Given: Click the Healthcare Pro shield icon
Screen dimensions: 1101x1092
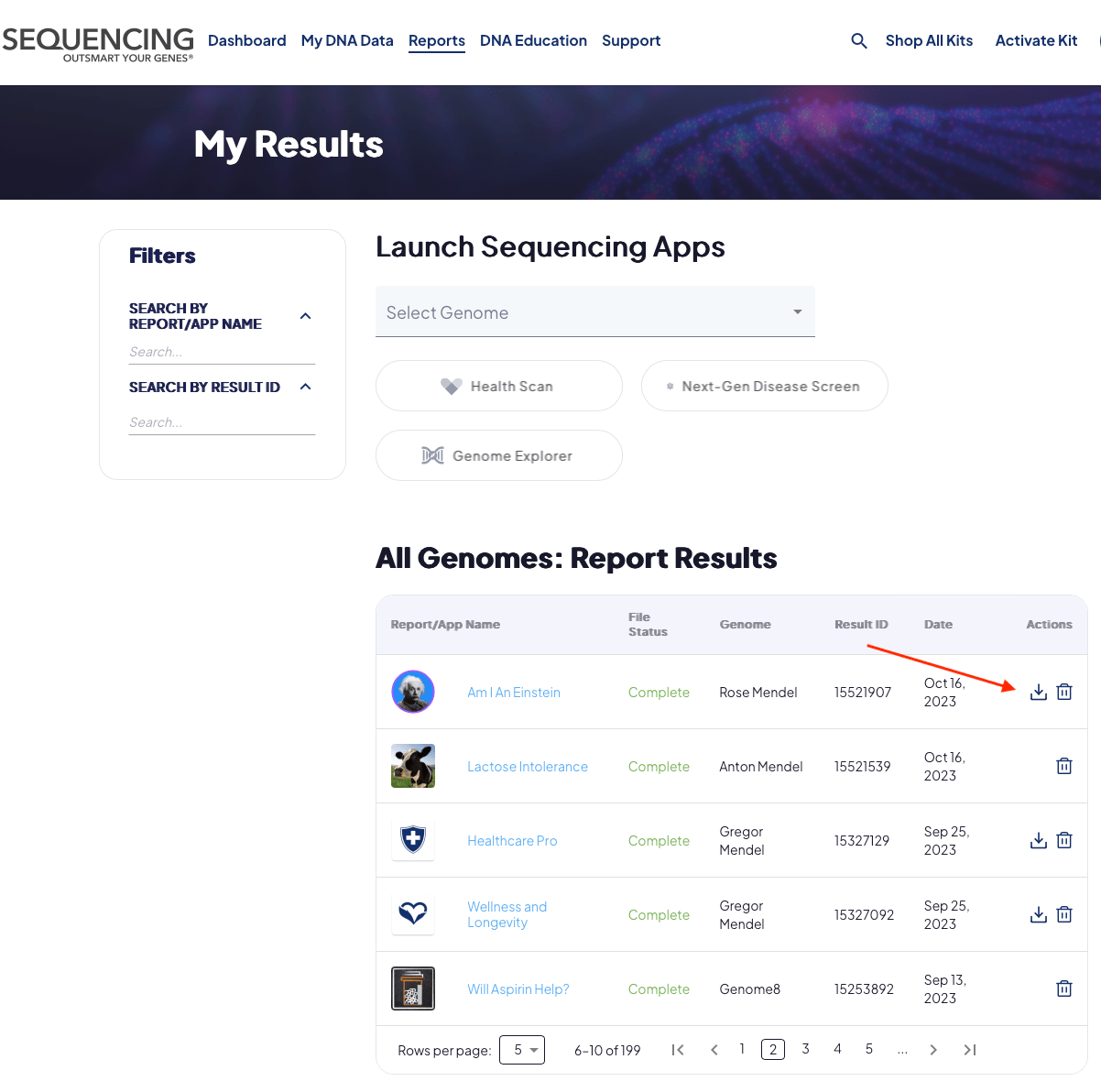Looking at the screenshot, I should pos(413,838).
